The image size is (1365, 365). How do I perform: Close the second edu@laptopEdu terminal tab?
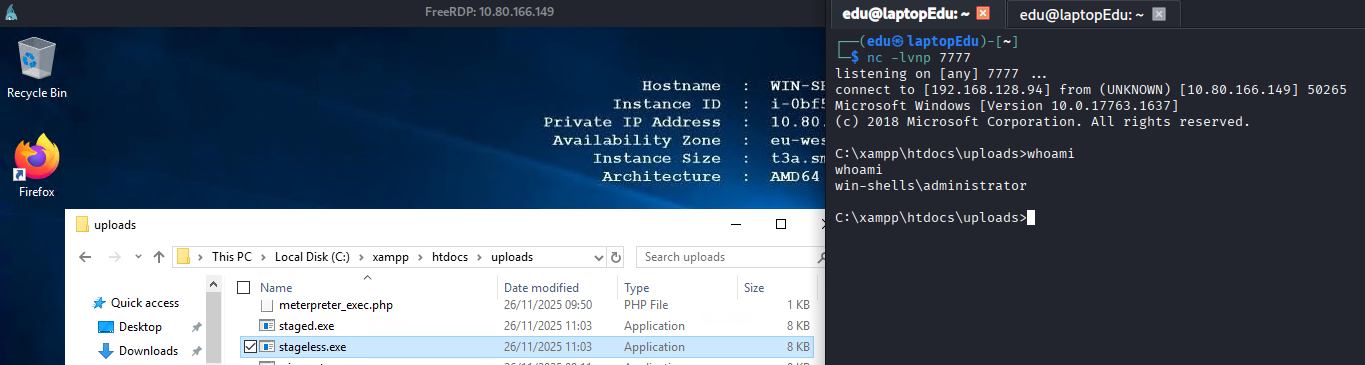[x=1158, y=14]
